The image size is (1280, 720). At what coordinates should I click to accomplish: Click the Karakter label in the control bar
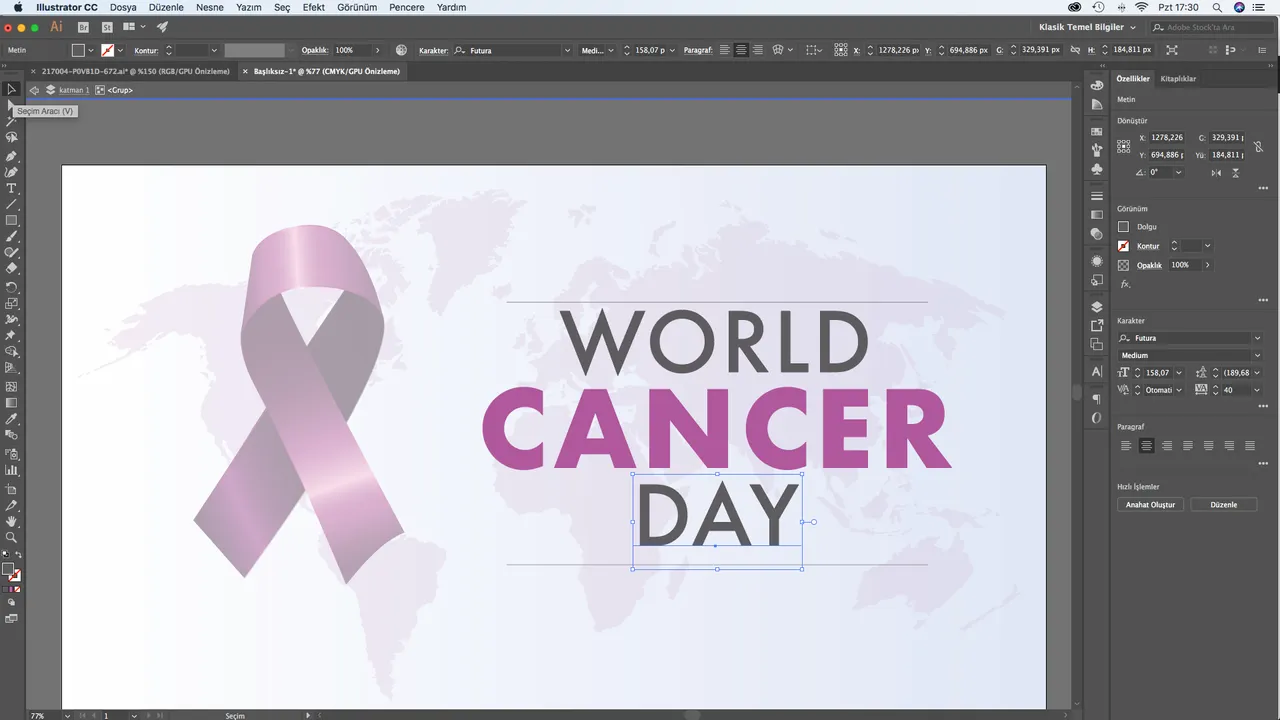433,50
